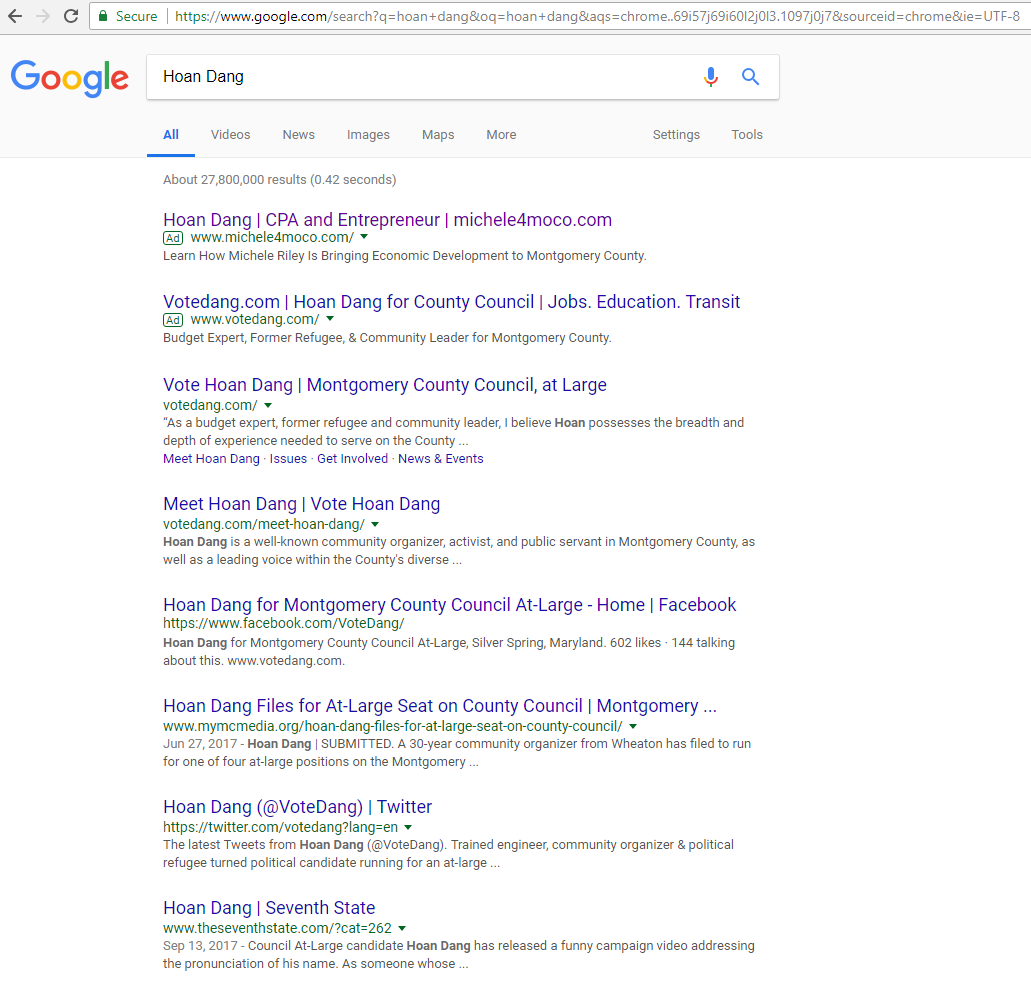Screen dimensions: 1031x995
Task: Follow the News & Events sitelink
Action: pyautogui.click(x=441, y=459)
